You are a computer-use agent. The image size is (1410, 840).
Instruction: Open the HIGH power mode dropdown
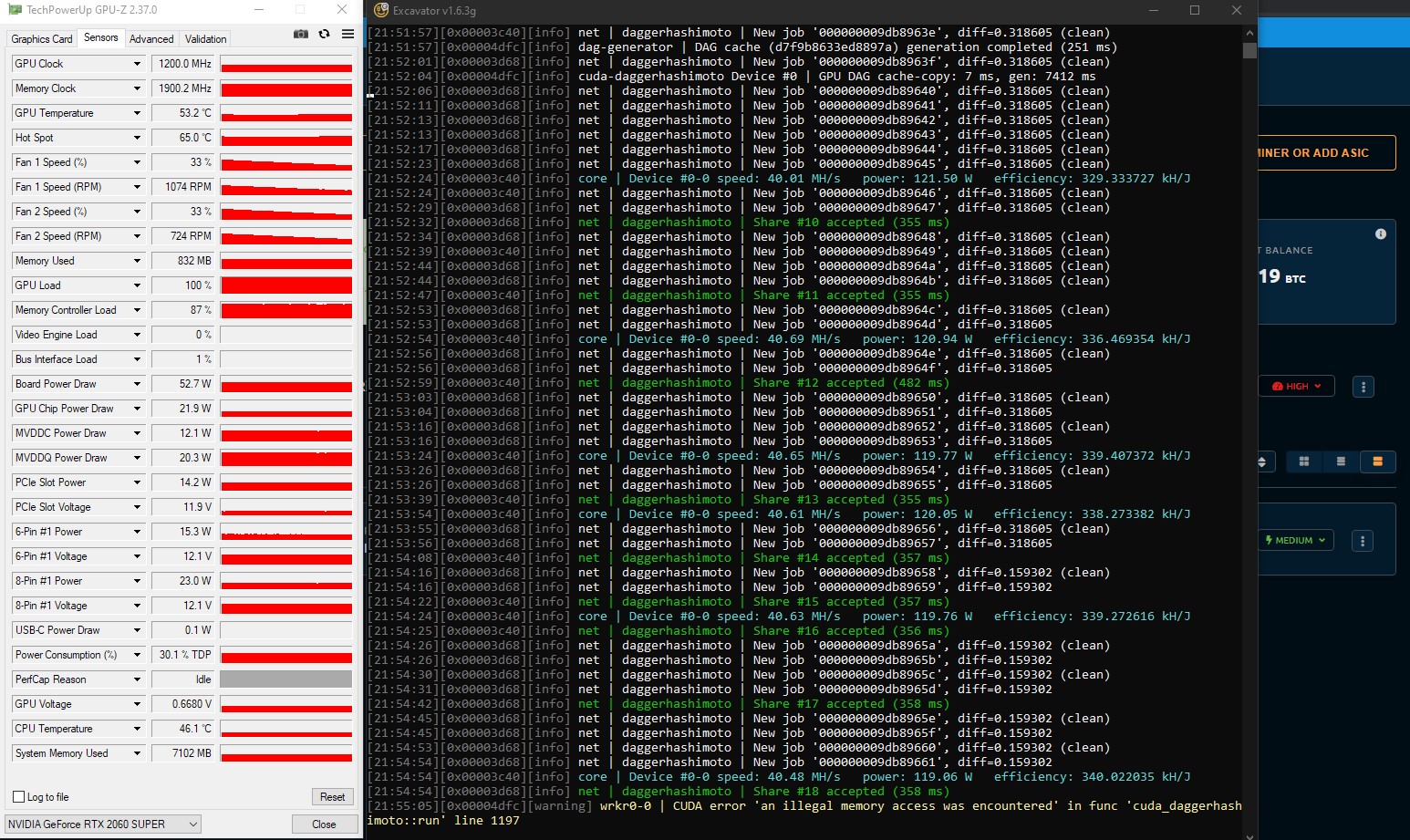pyautogui.click(x=1296, y=386)
